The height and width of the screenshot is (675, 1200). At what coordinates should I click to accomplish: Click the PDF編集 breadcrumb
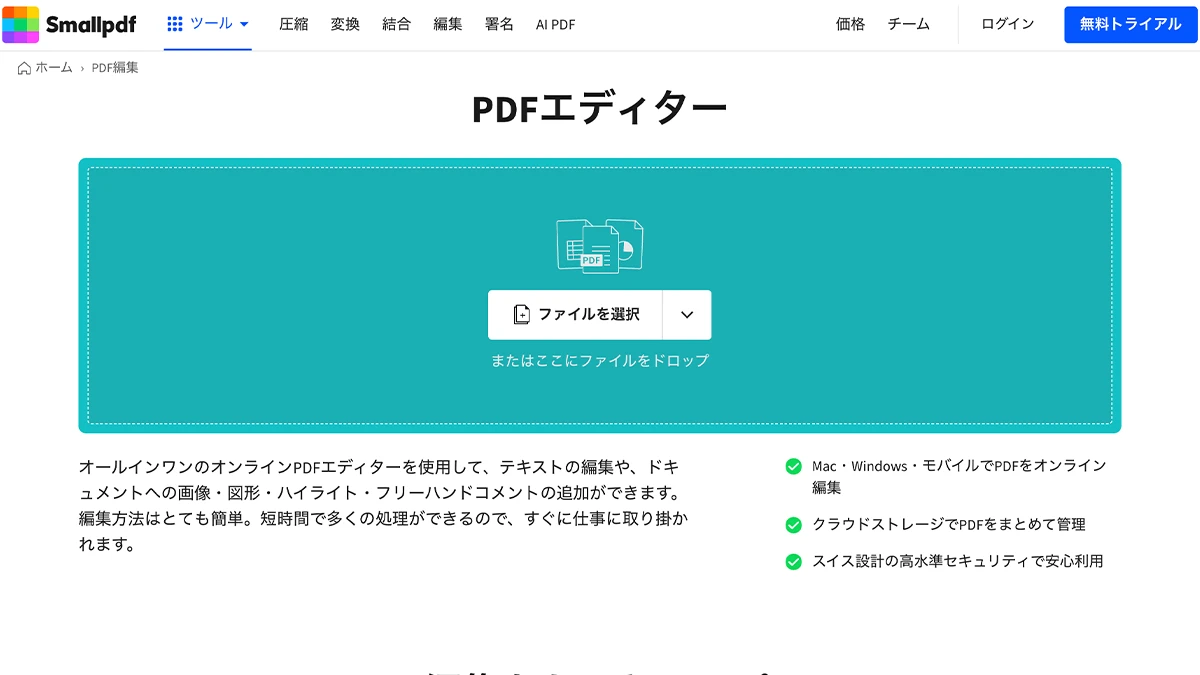point(115,68)
